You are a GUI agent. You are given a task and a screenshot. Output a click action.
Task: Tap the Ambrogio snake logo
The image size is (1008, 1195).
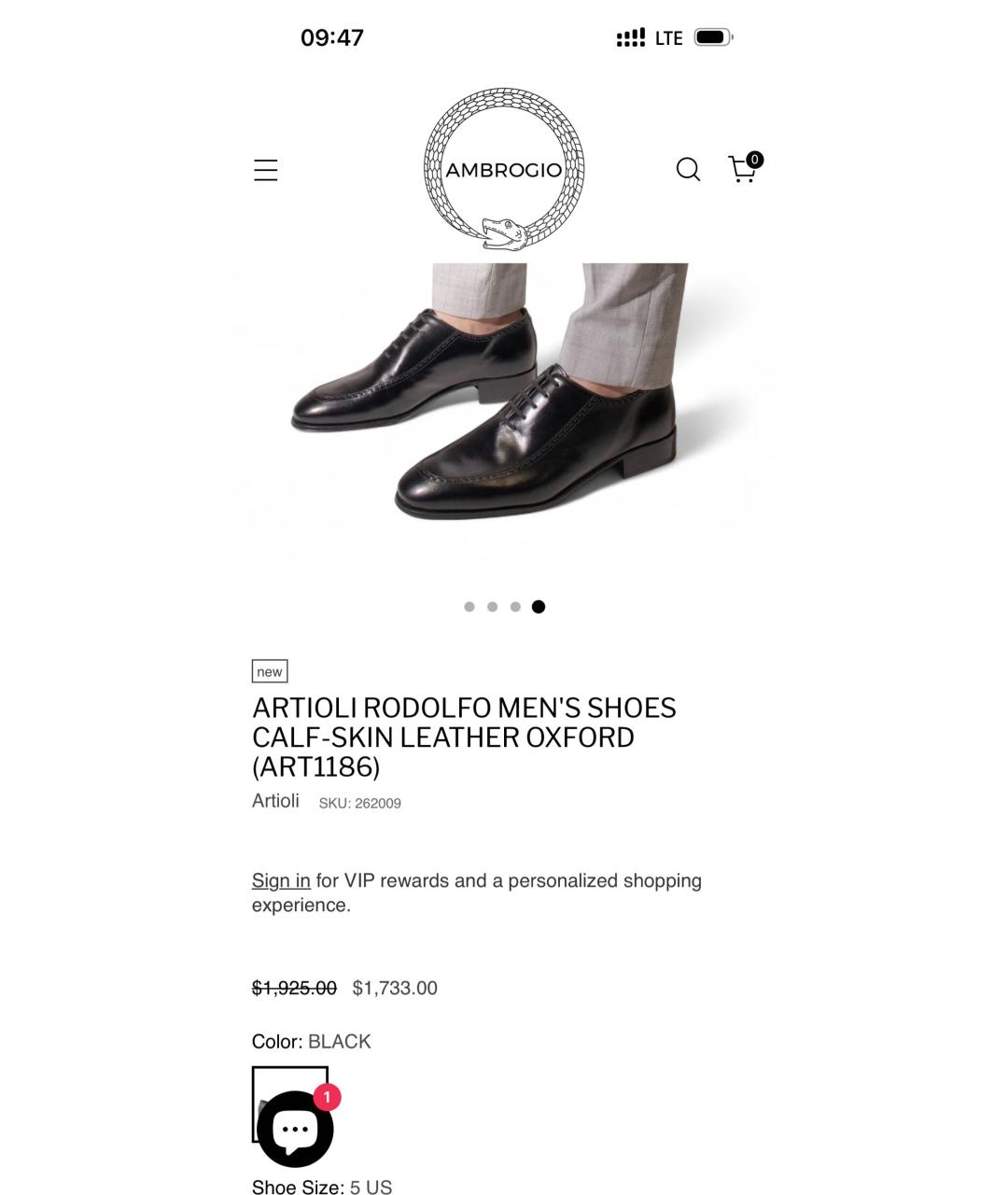[x=504, y=170]
